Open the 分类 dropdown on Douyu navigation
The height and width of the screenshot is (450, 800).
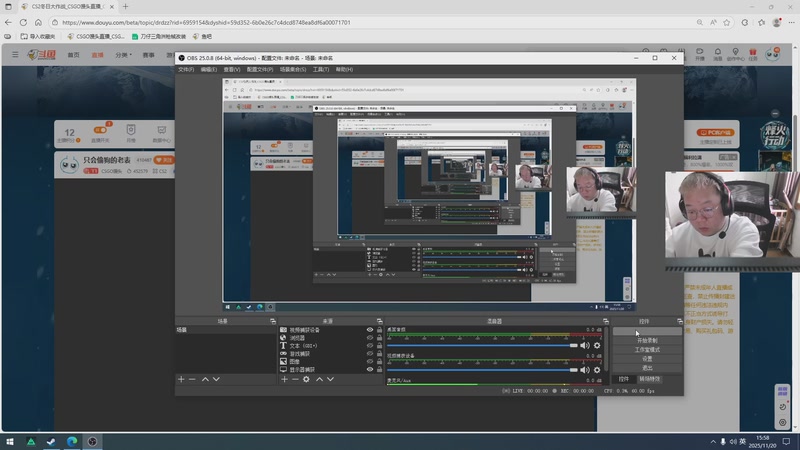click(123, 55)
